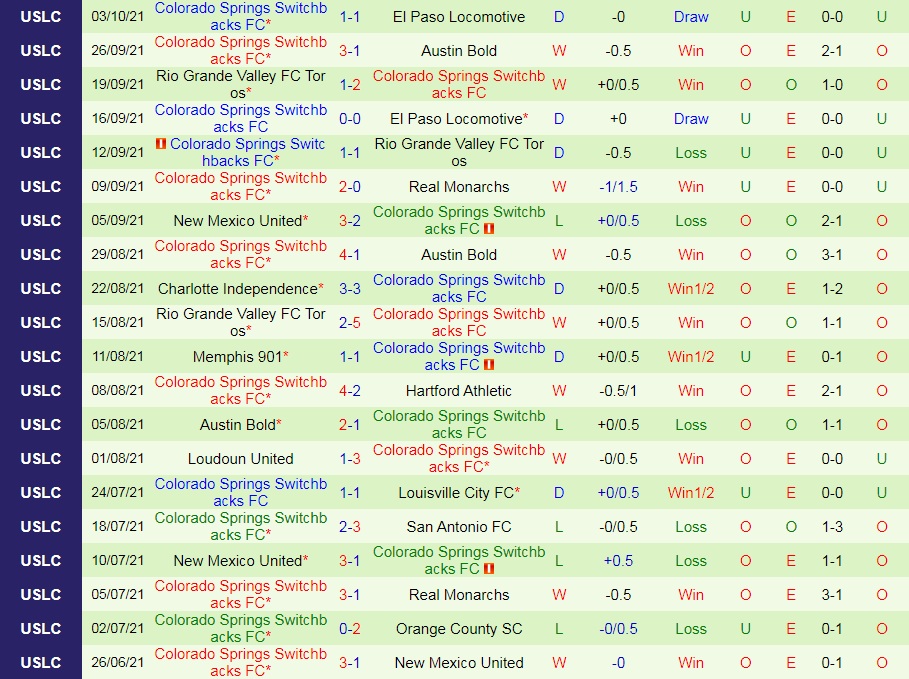Click the 0-2 score of 02/07/21 match

coord(350,629)
